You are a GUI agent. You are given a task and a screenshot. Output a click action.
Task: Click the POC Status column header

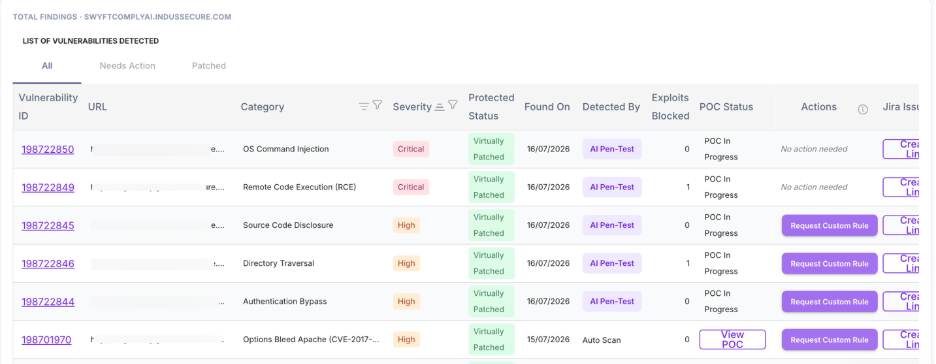point(726,107)
